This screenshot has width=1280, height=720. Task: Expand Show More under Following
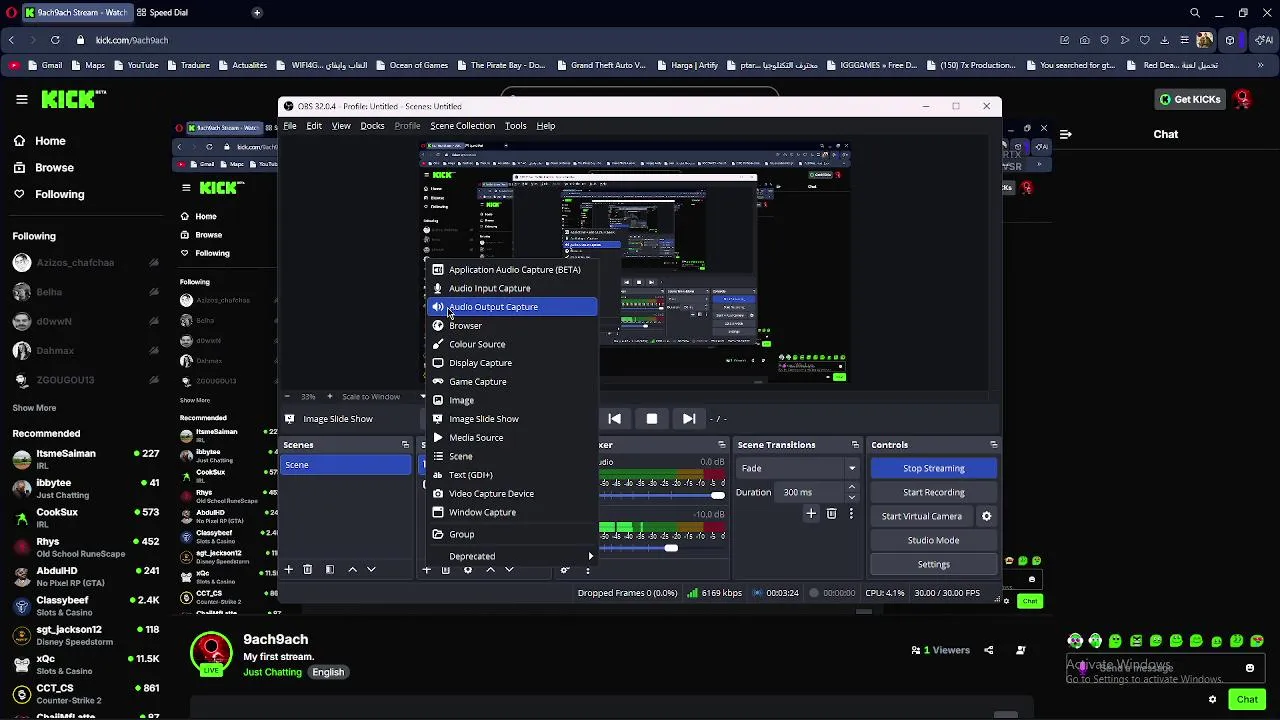tap(34, 408)
